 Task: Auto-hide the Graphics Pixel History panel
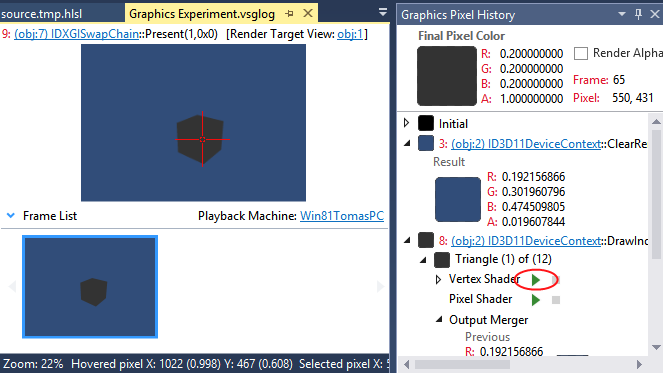click(x=638, y=14)
